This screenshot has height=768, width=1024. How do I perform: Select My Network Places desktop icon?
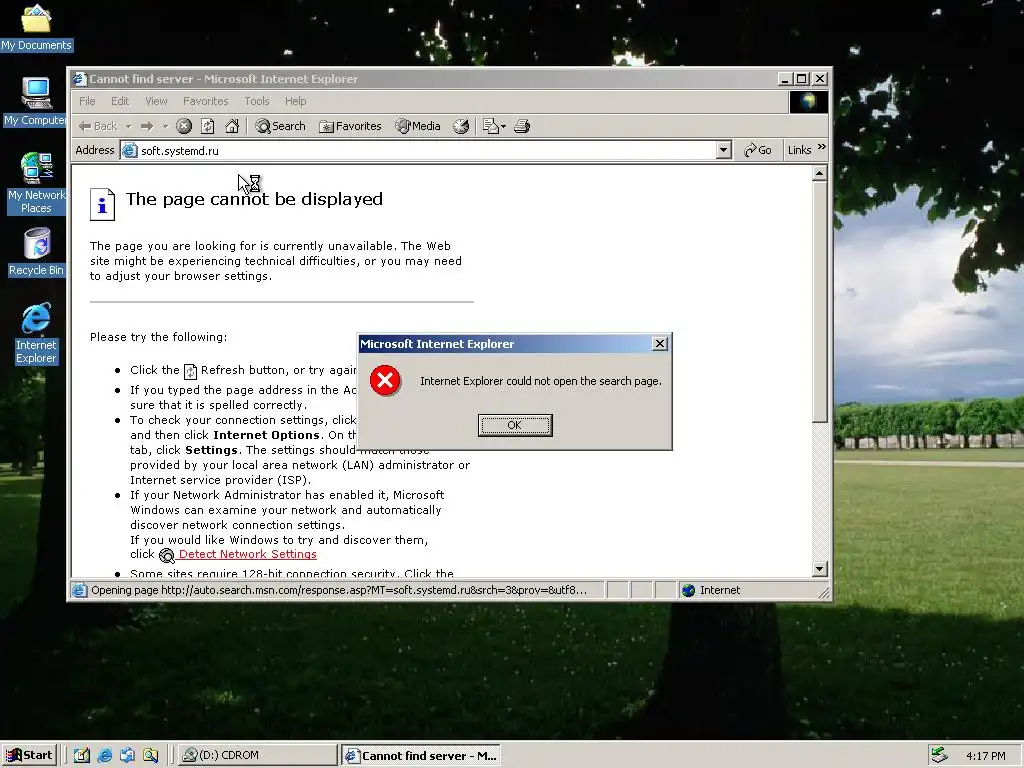tap(36, 183)
